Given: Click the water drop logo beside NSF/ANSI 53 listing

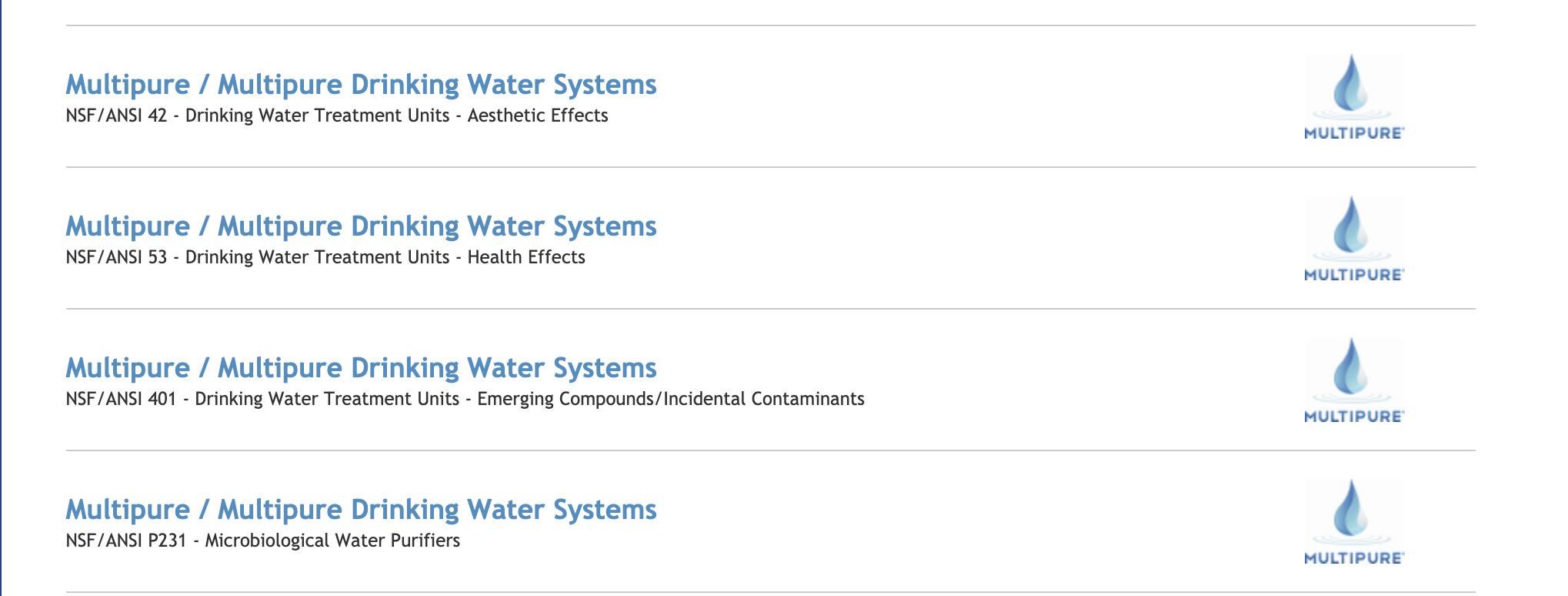Looking at the screenshot, I should [1351, 226].
